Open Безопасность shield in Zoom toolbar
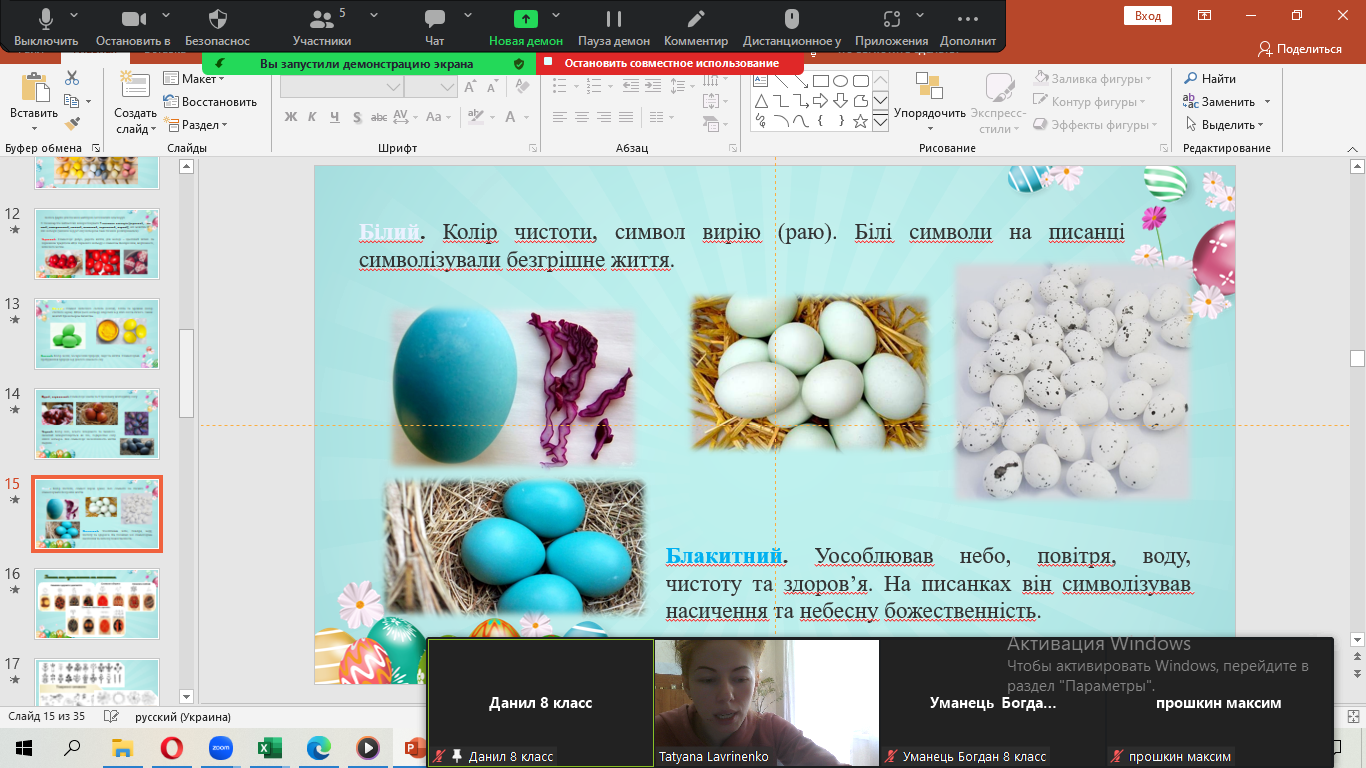Image resolution: width=1366 pixels, height=768 pixels. click(218, 27)
